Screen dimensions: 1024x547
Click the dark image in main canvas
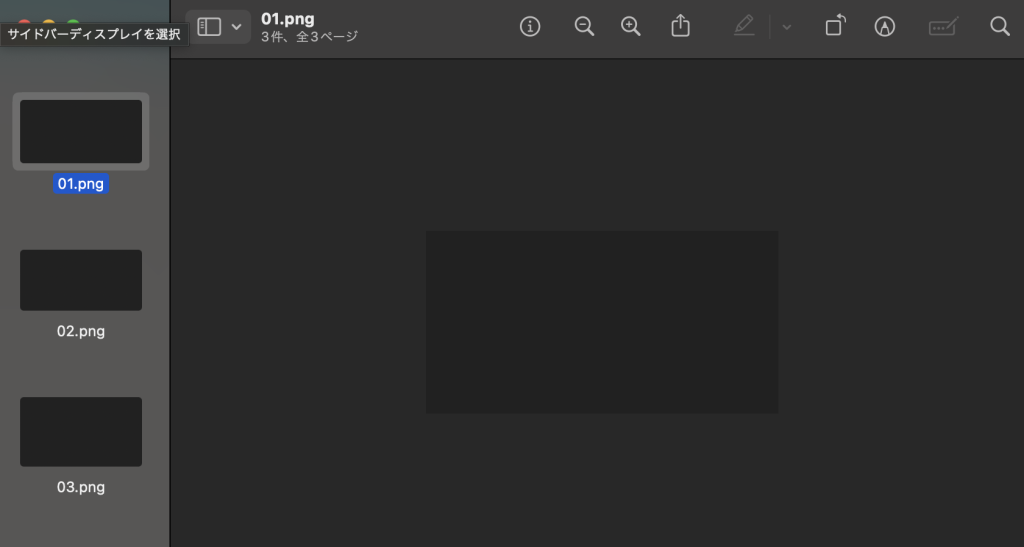coord(601,322)
